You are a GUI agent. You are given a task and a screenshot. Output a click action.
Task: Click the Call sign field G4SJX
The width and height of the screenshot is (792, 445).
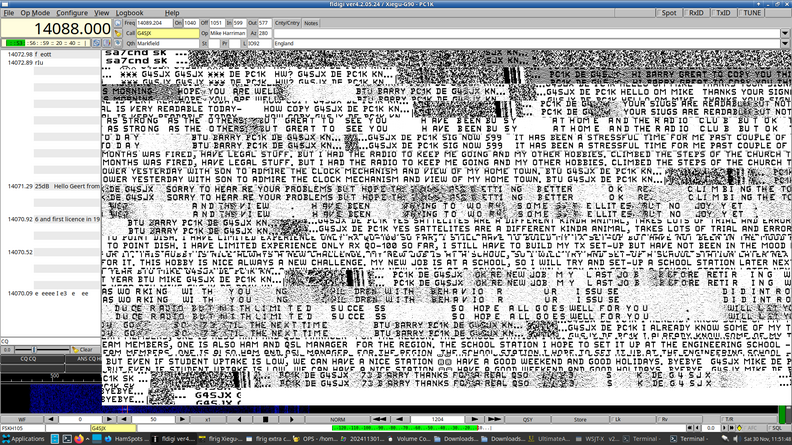[x=168, y=33]
